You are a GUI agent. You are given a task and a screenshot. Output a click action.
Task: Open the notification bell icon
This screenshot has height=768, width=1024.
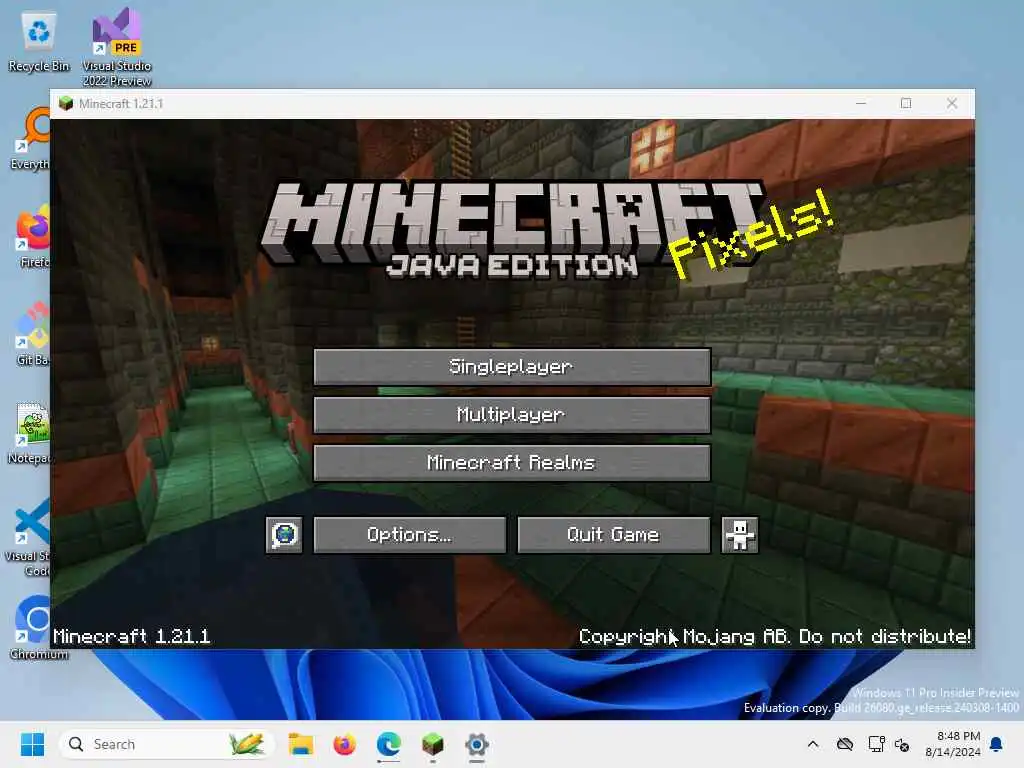(x=997, y=744)
